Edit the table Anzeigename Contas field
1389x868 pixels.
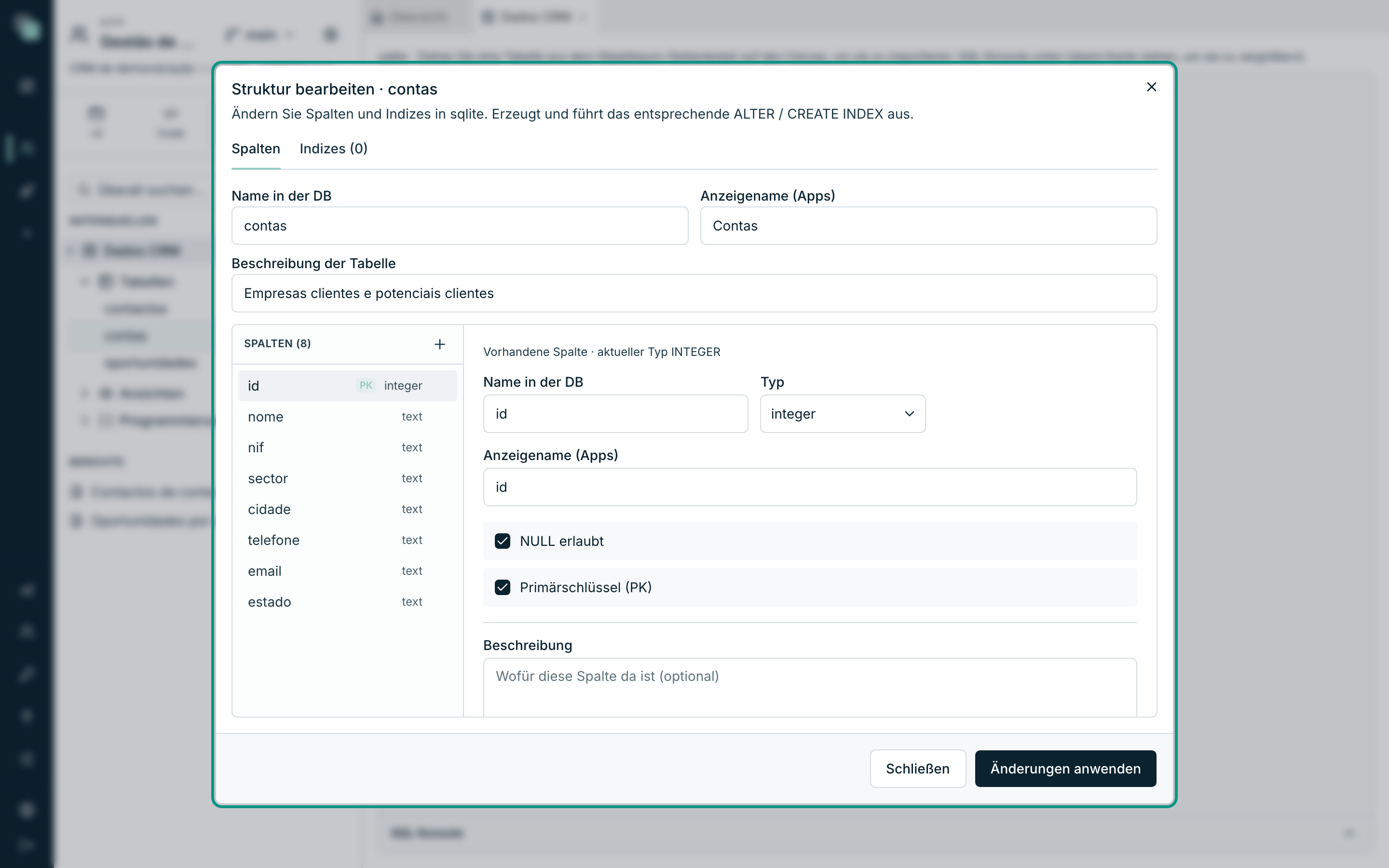928,226
